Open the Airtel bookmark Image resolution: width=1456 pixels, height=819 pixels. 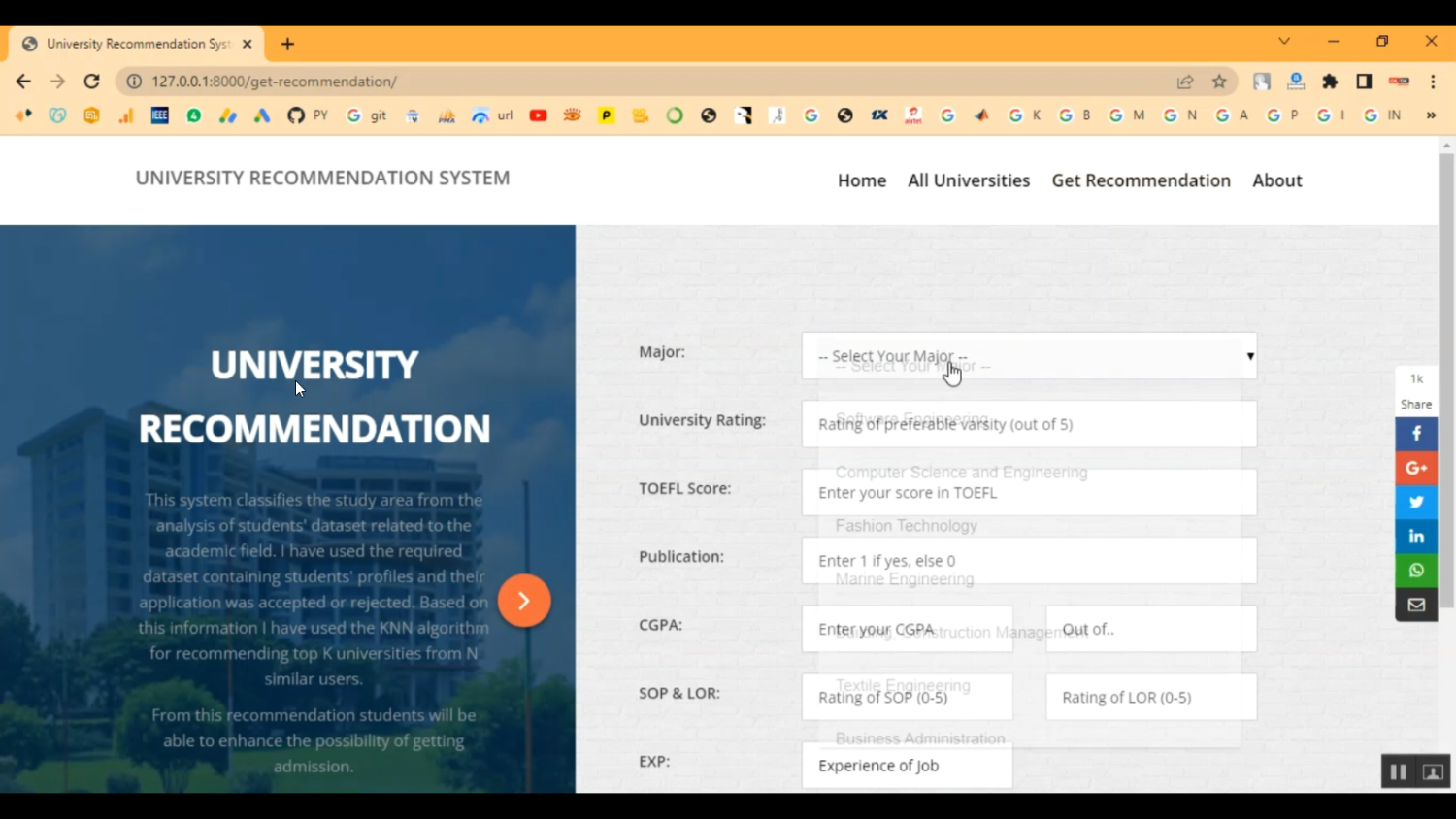pos(913,115)
